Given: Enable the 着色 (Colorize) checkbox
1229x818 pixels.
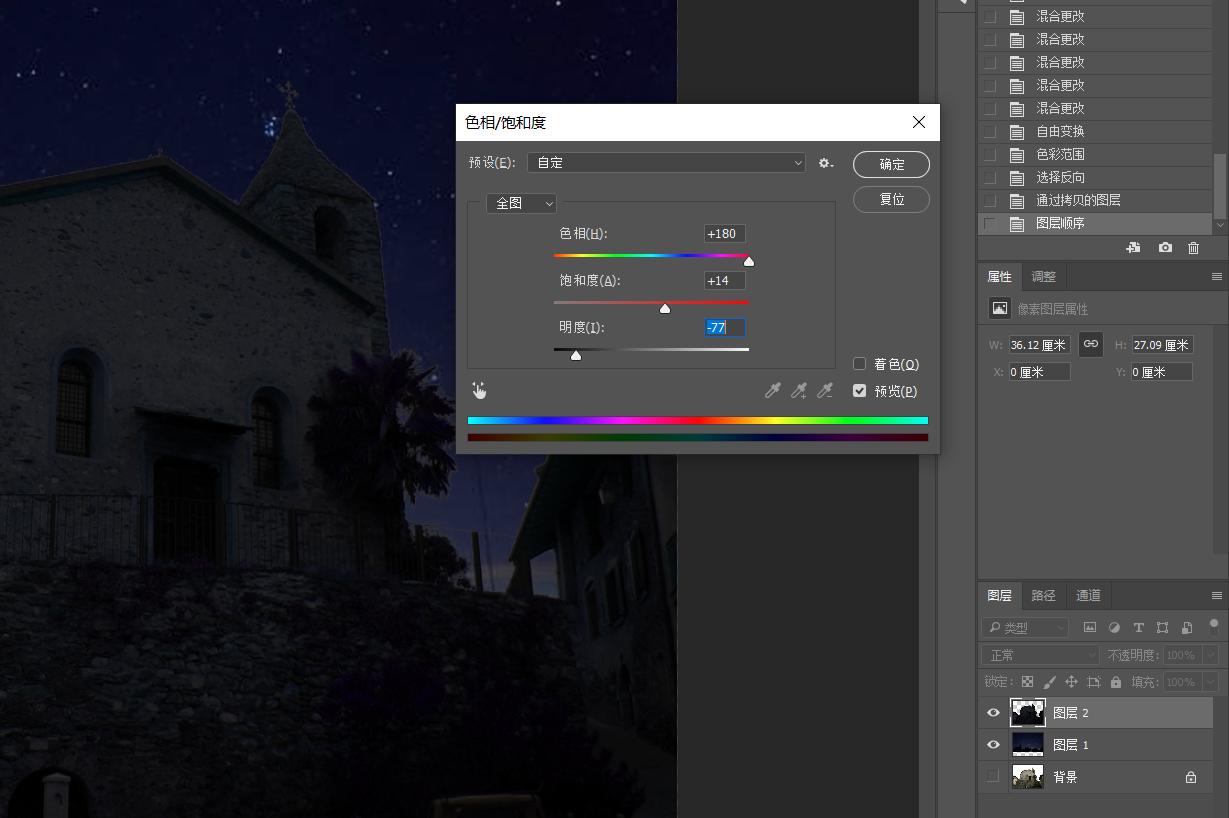Looking at the screenshot, I should (x=859, y=364).
